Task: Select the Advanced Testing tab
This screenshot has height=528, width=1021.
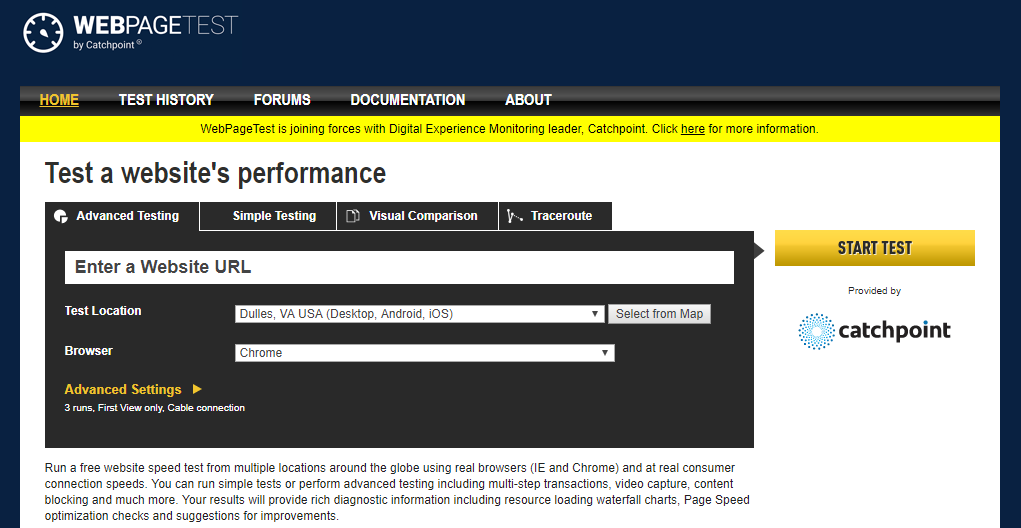Action: tap(122, 216)
